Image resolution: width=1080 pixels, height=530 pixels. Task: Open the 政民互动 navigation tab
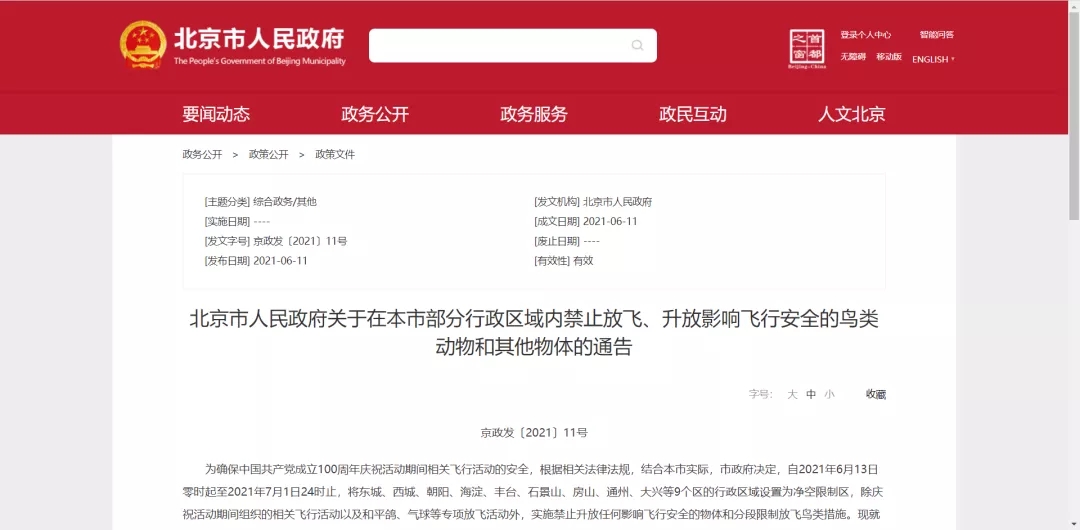(x=693, y=114)
